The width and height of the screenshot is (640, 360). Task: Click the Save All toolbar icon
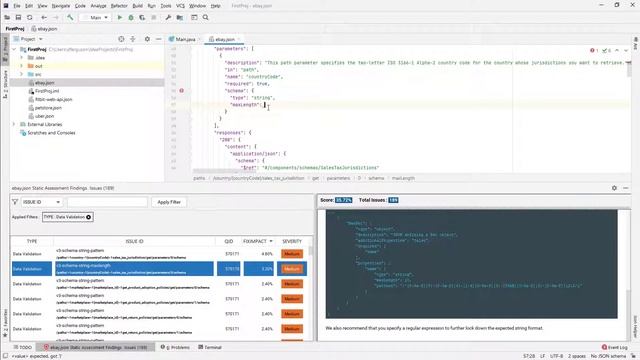click(18, 18)
